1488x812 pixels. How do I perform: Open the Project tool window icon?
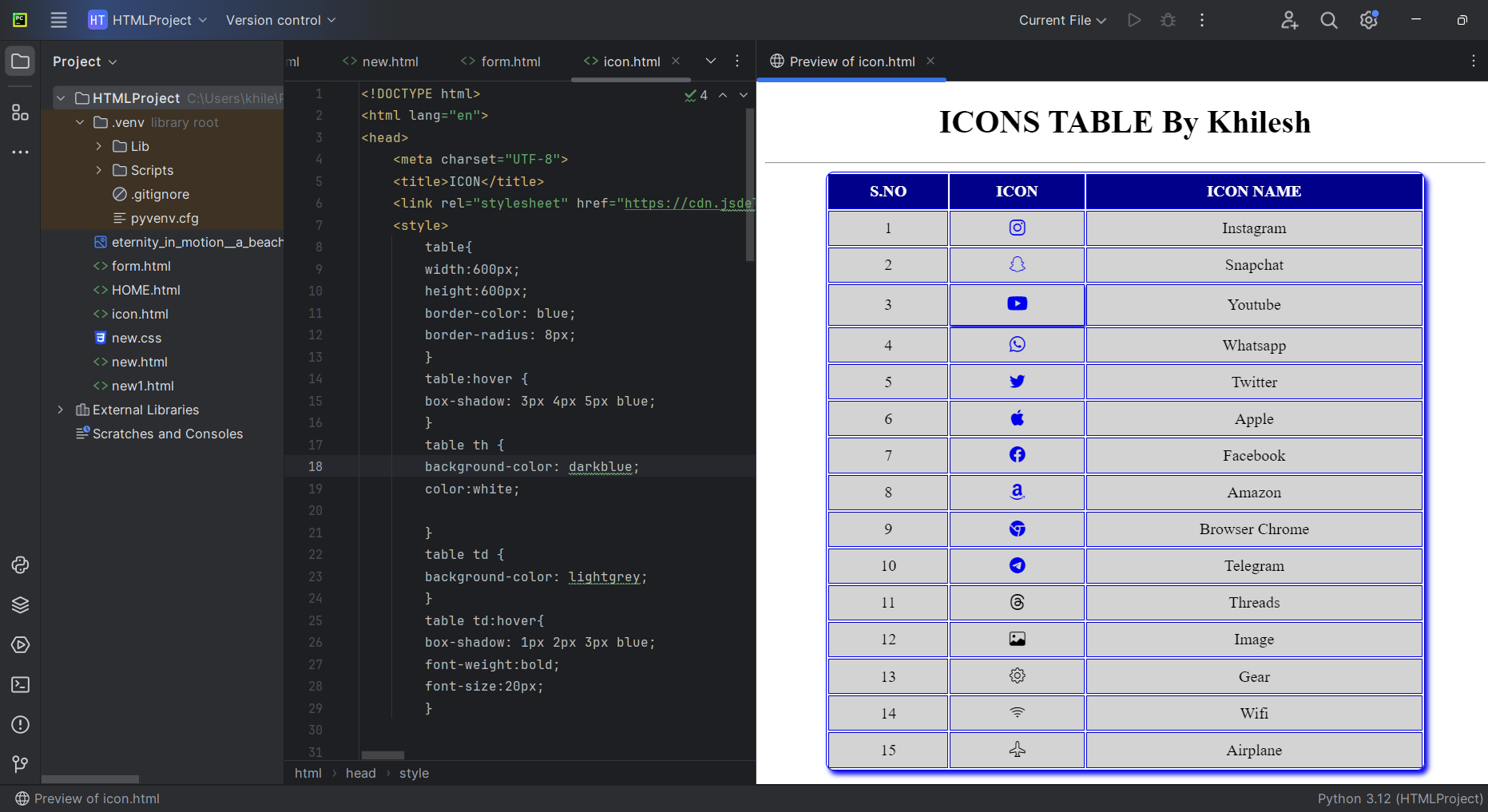21,61
